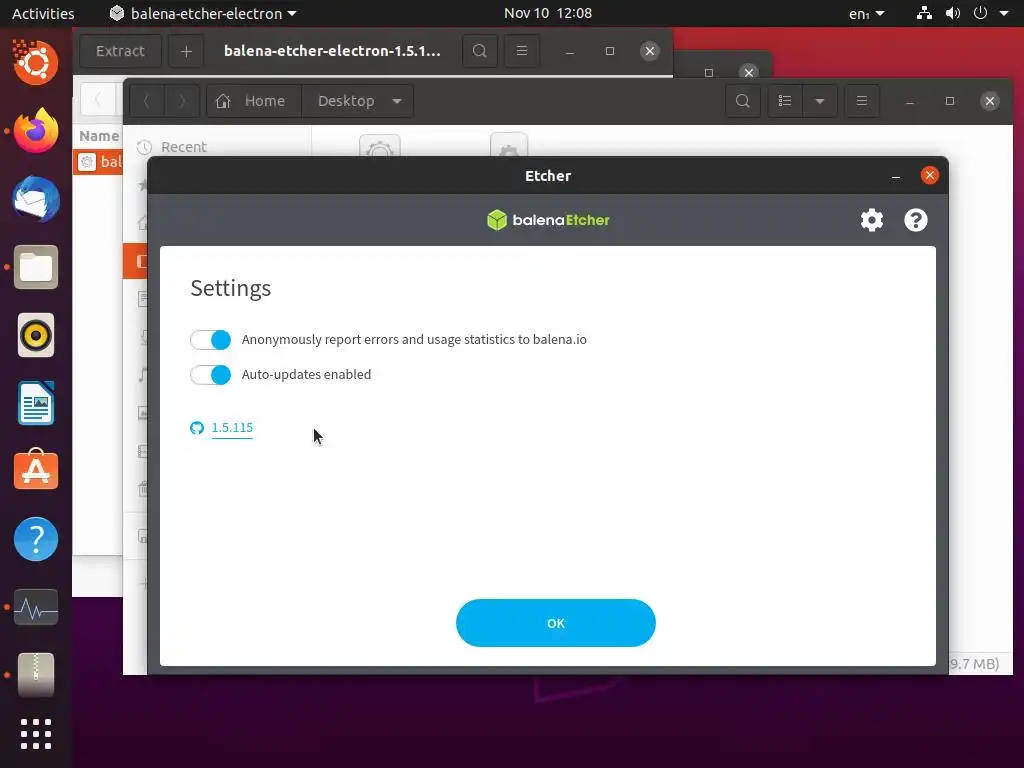The width and height of the screenshot is (1024, 768).
Task: Open System Monitor from the dock
Action: point(36,607)
